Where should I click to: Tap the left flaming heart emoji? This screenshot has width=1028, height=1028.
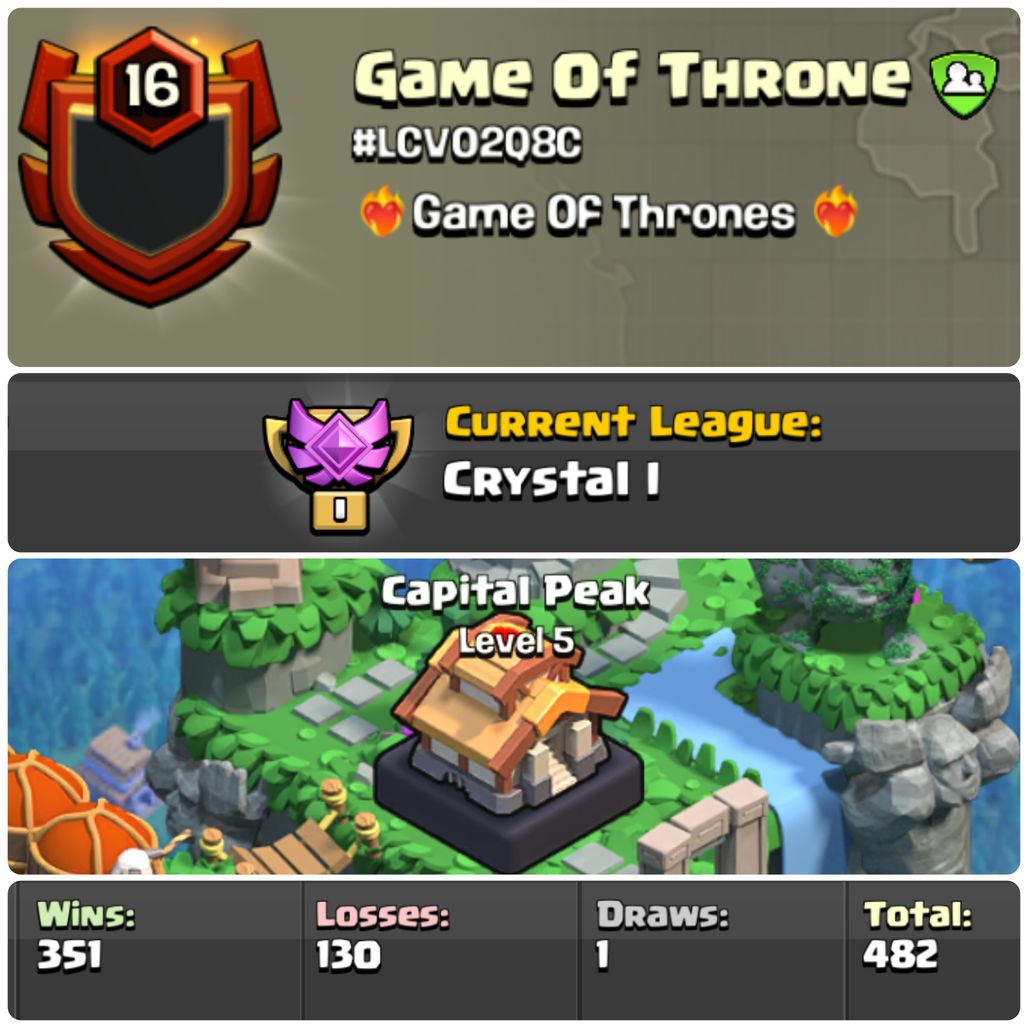pos(382,211)
